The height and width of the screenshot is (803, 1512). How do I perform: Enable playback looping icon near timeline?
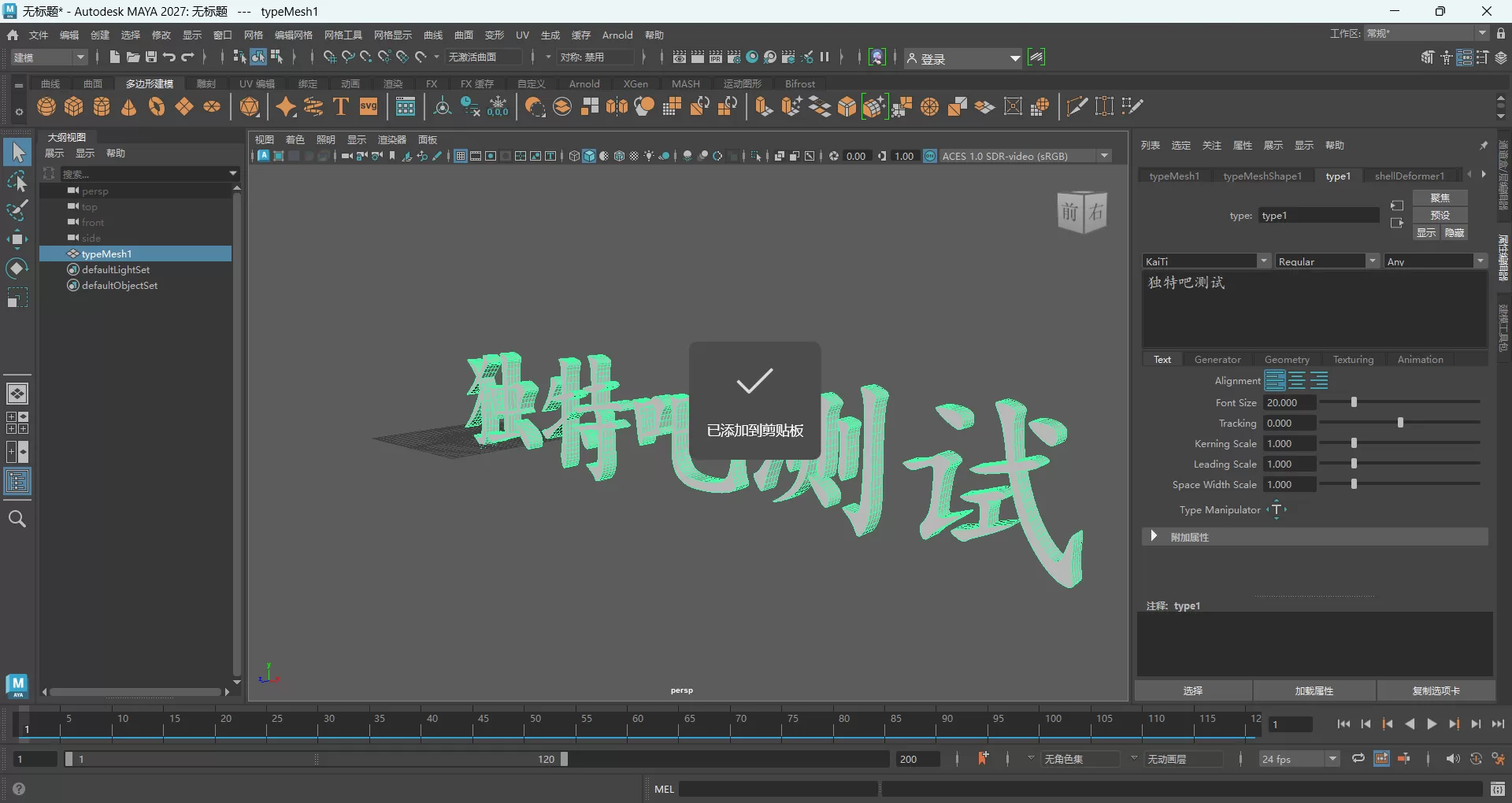[x=1357, y=758]
